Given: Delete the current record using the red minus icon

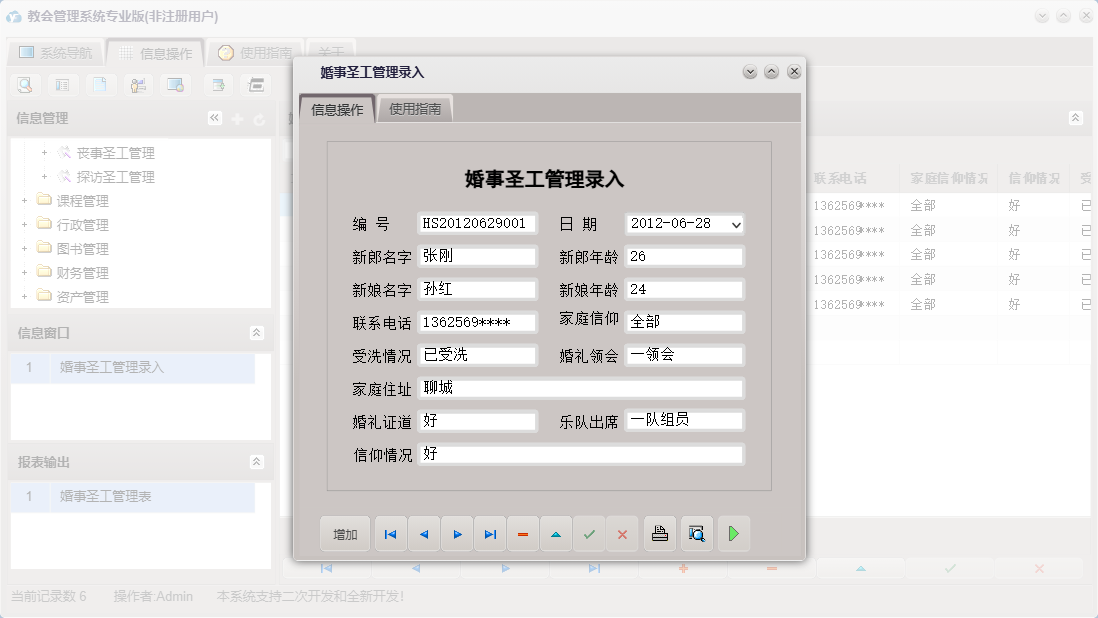Looking at the screenshot, I should [x=523, y=533].
